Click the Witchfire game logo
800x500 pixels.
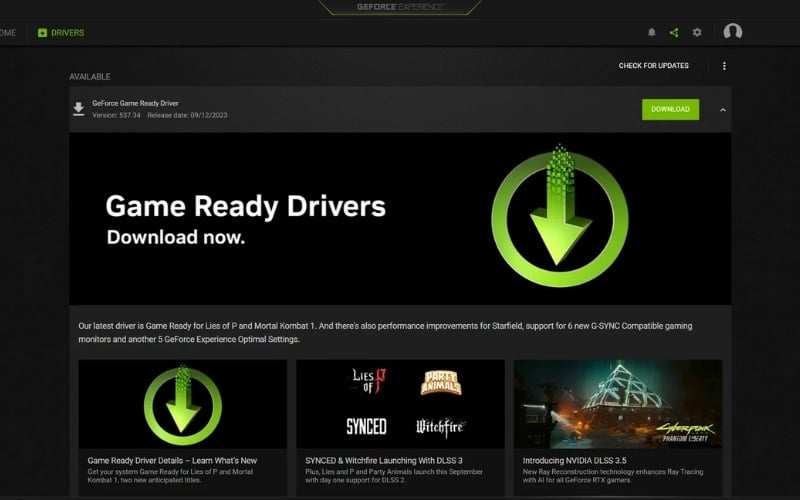[439, 427]
